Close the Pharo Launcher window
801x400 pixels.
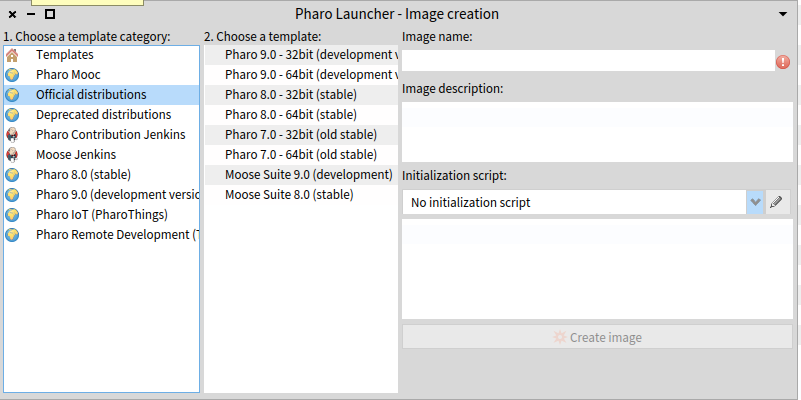pyautogui.click(x=13, y=14)
